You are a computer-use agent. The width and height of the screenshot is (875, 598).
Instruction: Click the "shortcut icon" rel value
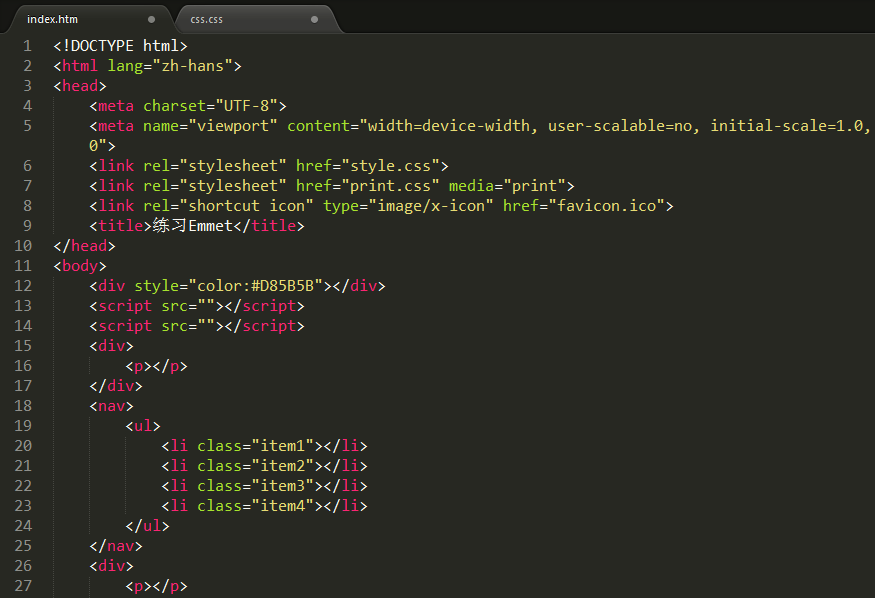pyautogui.click(x=247, y=206)
